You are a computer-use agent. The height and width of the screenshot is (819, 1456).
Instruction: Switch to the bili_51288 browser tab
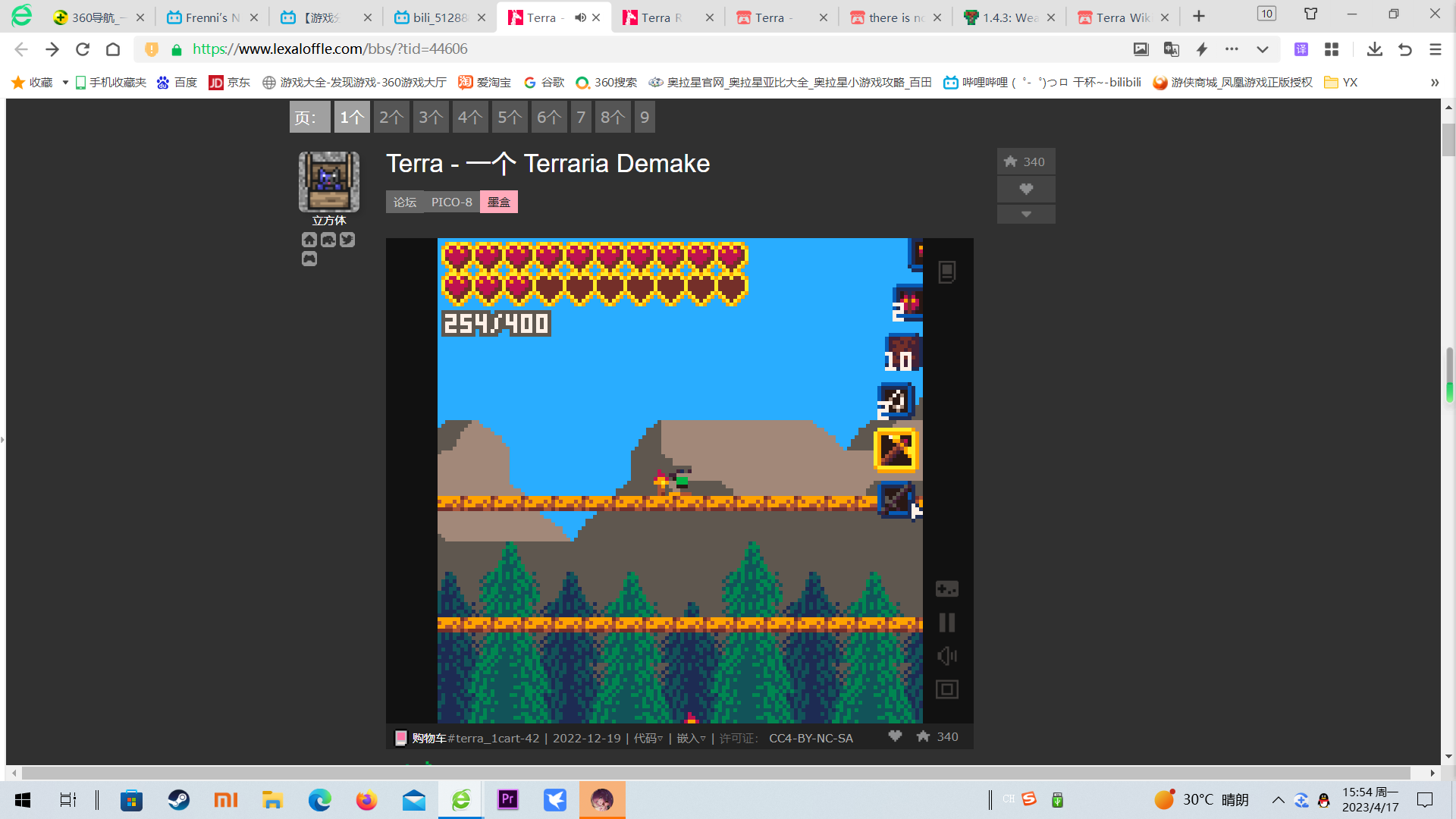point(440,17)
